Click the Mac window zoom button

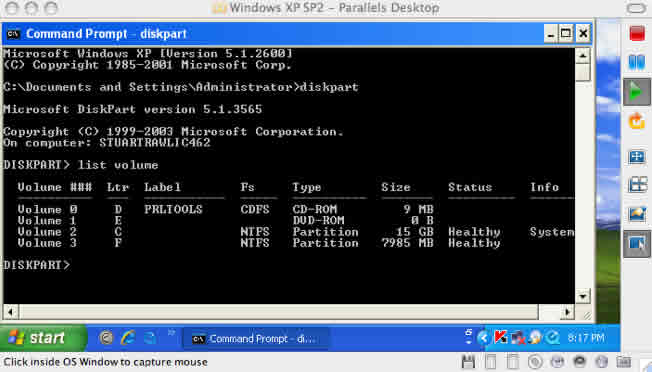pos(51,8)
